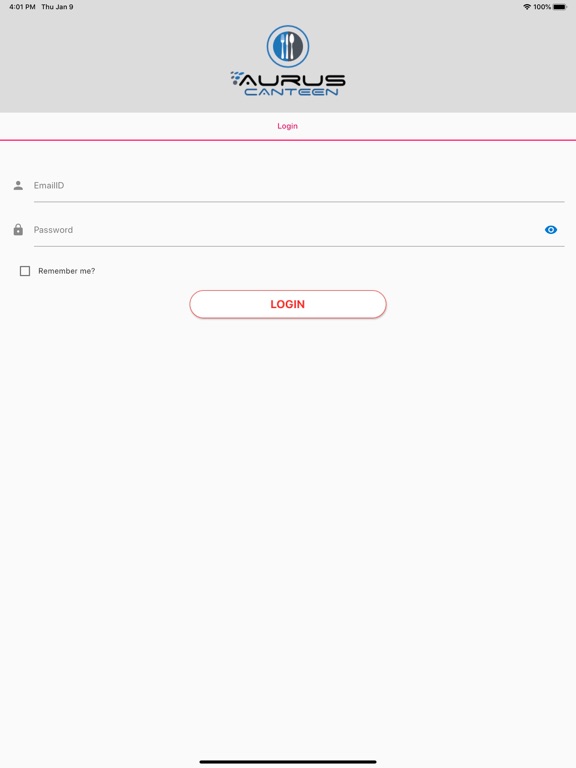Tap the Wi-Fi icon in status bar
This screenshot has height=768, width=576.
coord(527,7)
